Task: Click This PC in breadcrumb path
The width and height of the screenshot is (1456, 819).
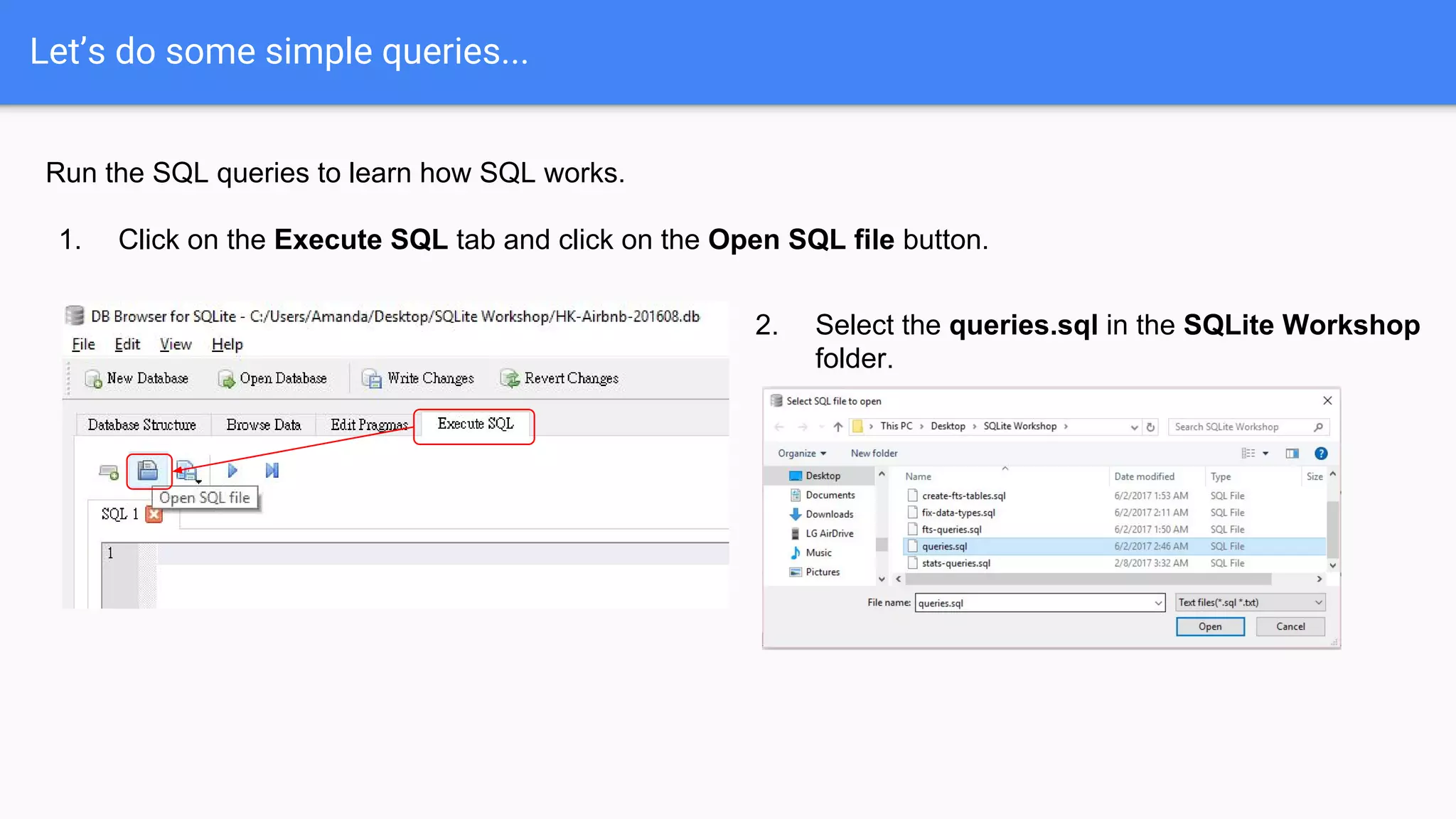Action: [896, 426]
